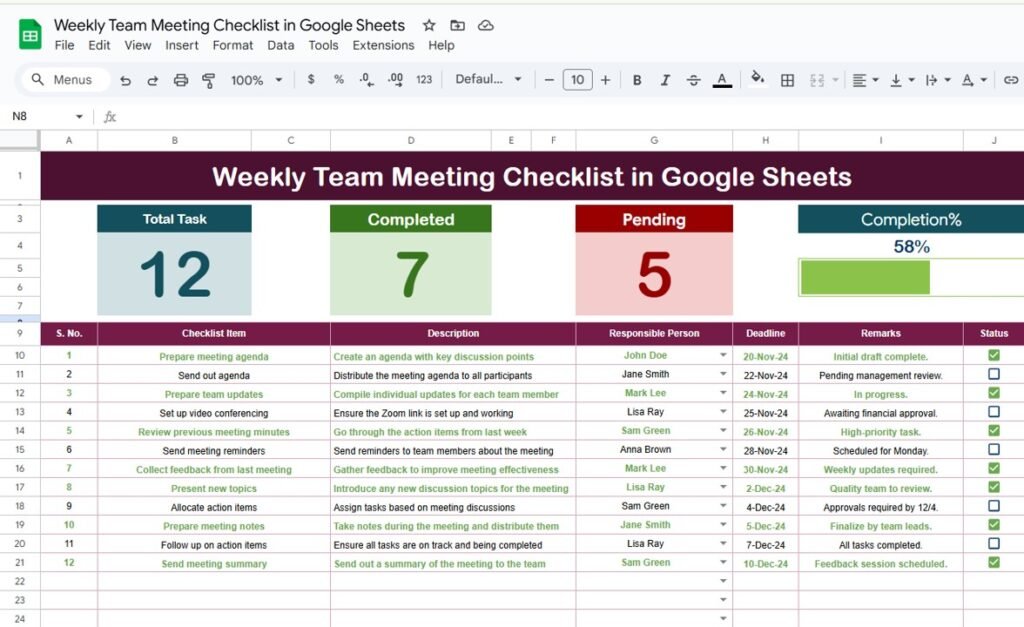
Task: Star this spreadsheet
Action: pyautogui.click(x=428, y=25)
